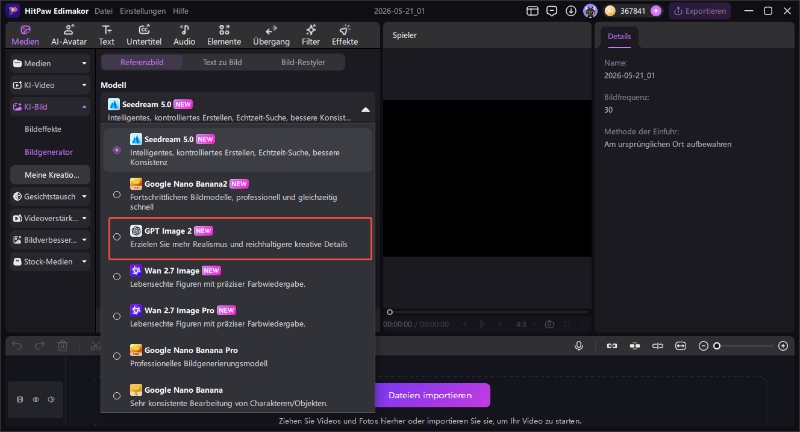Select Seedream 5.0 radio option
Screen dimensions: 800x432
pos(117,150)
